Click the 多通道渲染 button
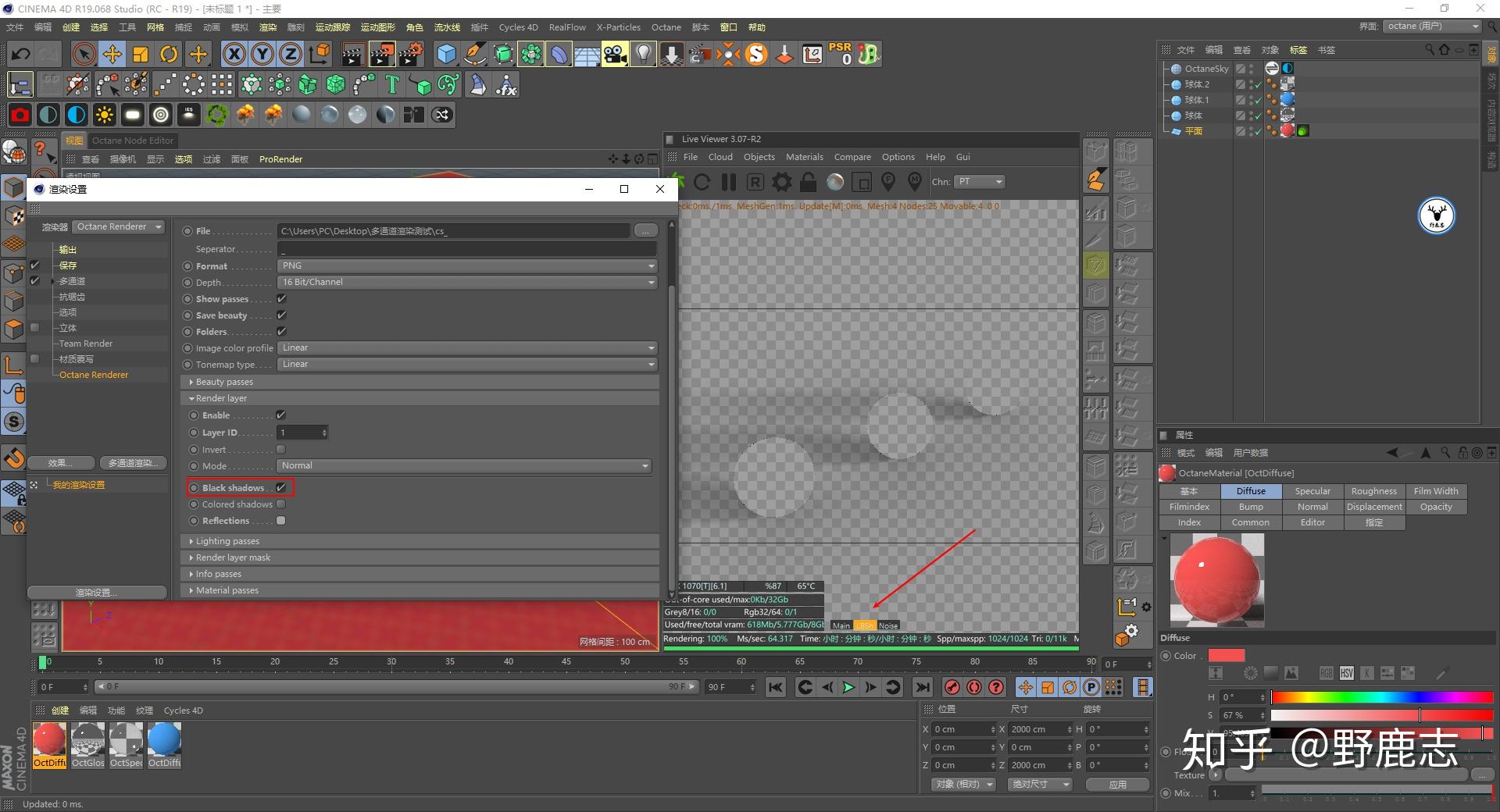 [133, 463]
